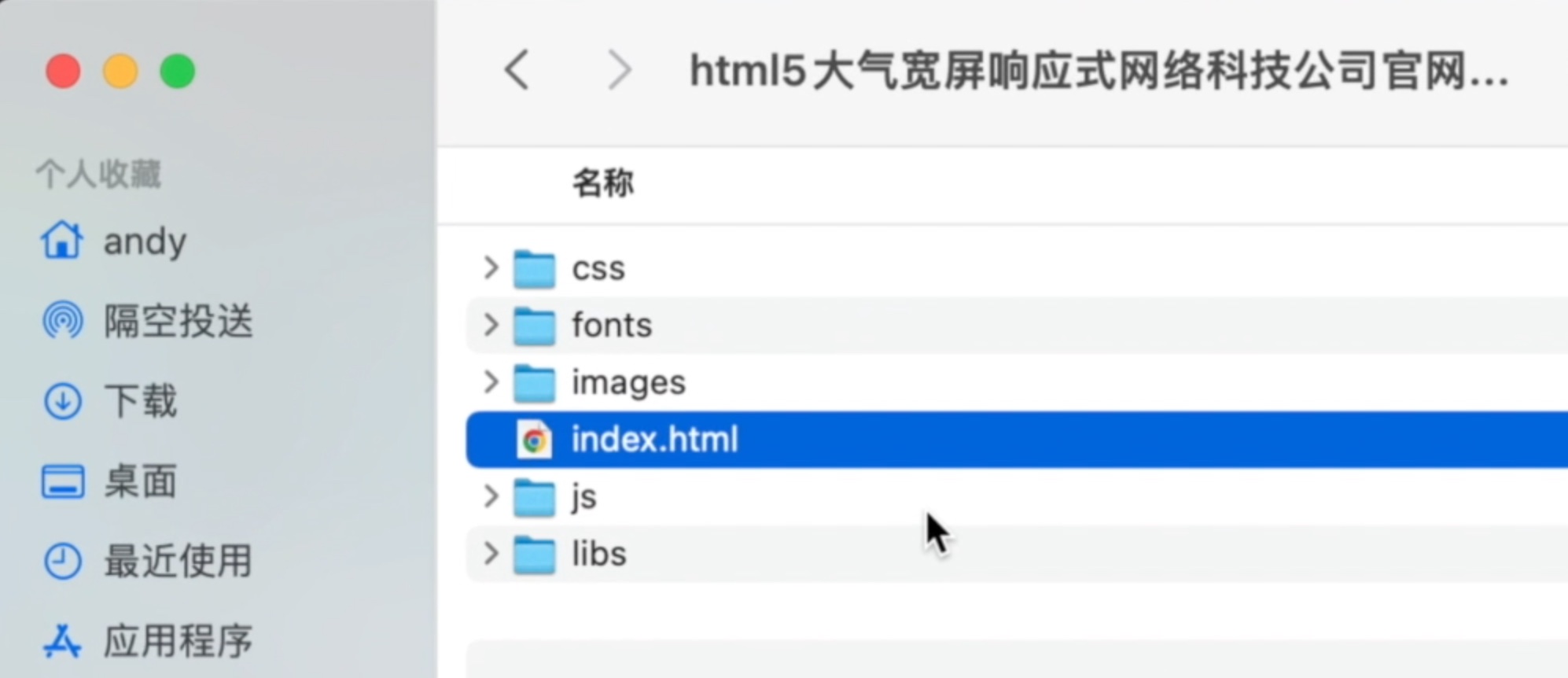Open AirDrop (隔空投送) in sidebar
Image resolution: width=1568 pixels, height=678 pixels.
(x=178, y=321)
